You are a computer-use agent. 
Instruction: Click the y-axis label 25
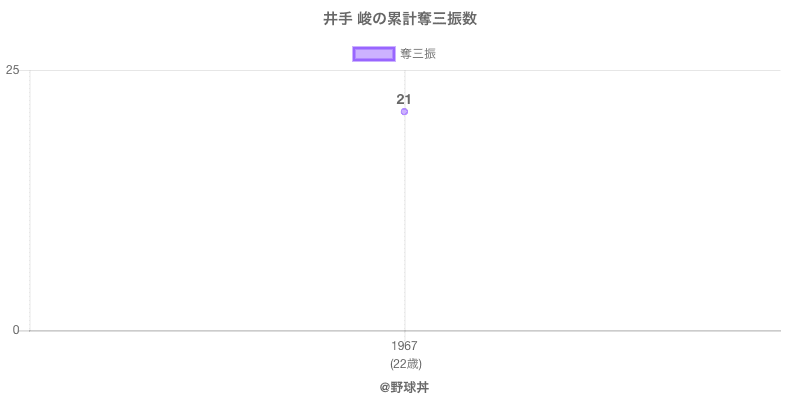click(x=12, y=70)
